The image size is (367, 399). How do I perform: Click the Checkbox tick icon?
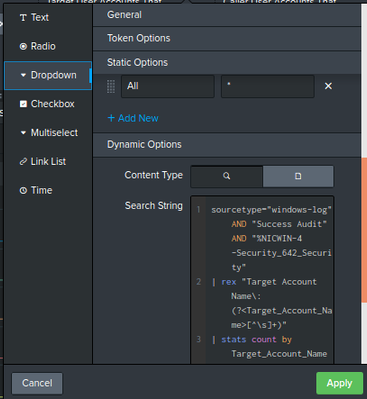pos(23,104)
